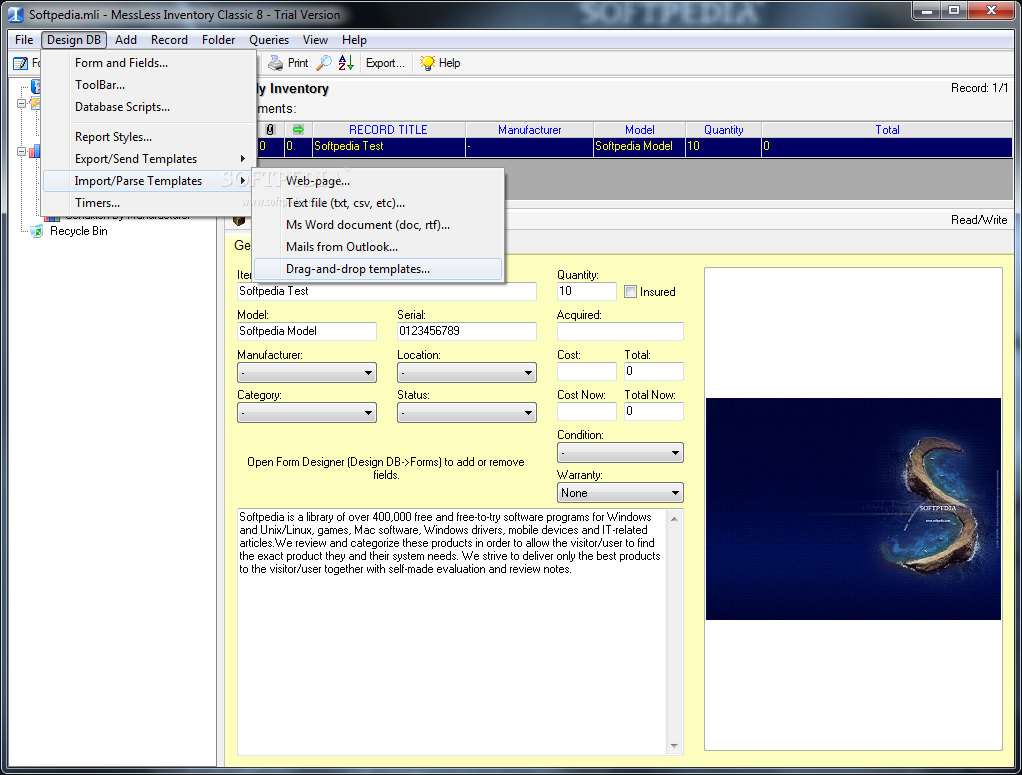Click the magnifier search icon in toolbar
The width and height of the screenshot is (1022, 775).
(324, 63)
